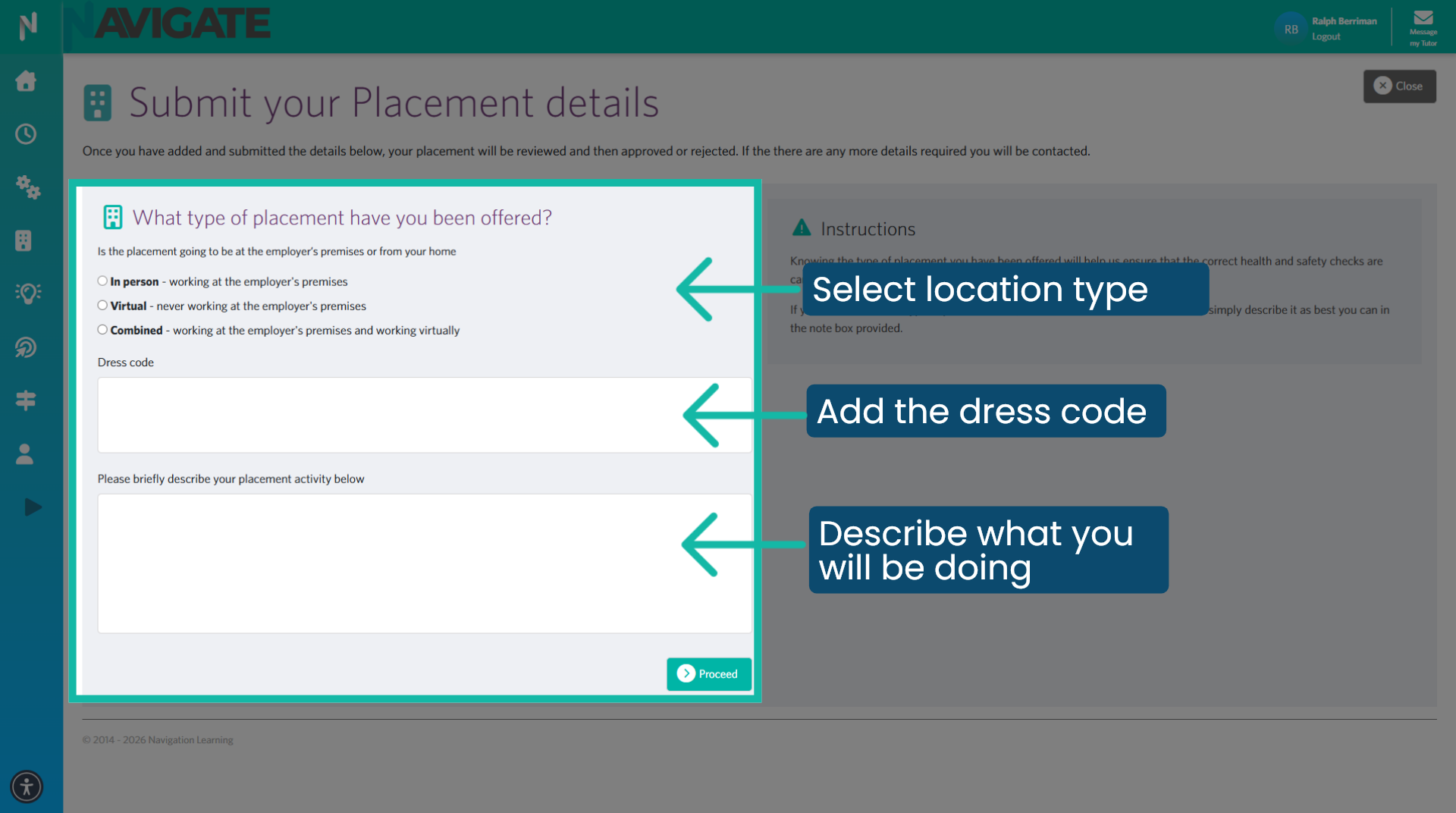Open the lightbulb ideas icon in the sidebar
Screen dimensions: 1456x813
coord(28,293)
